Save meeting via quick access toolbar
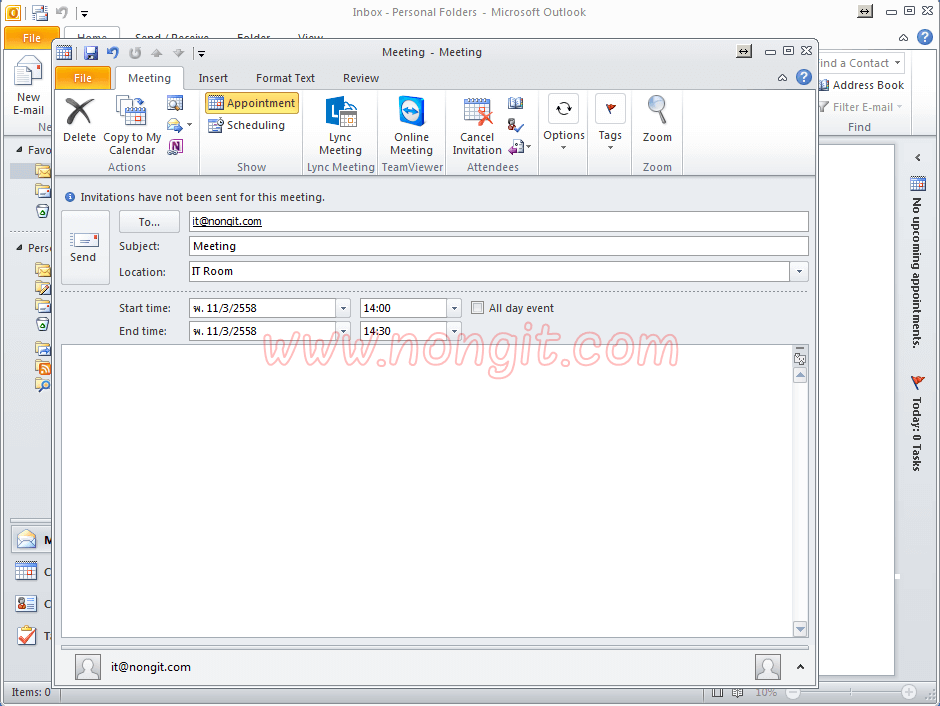 91,53
